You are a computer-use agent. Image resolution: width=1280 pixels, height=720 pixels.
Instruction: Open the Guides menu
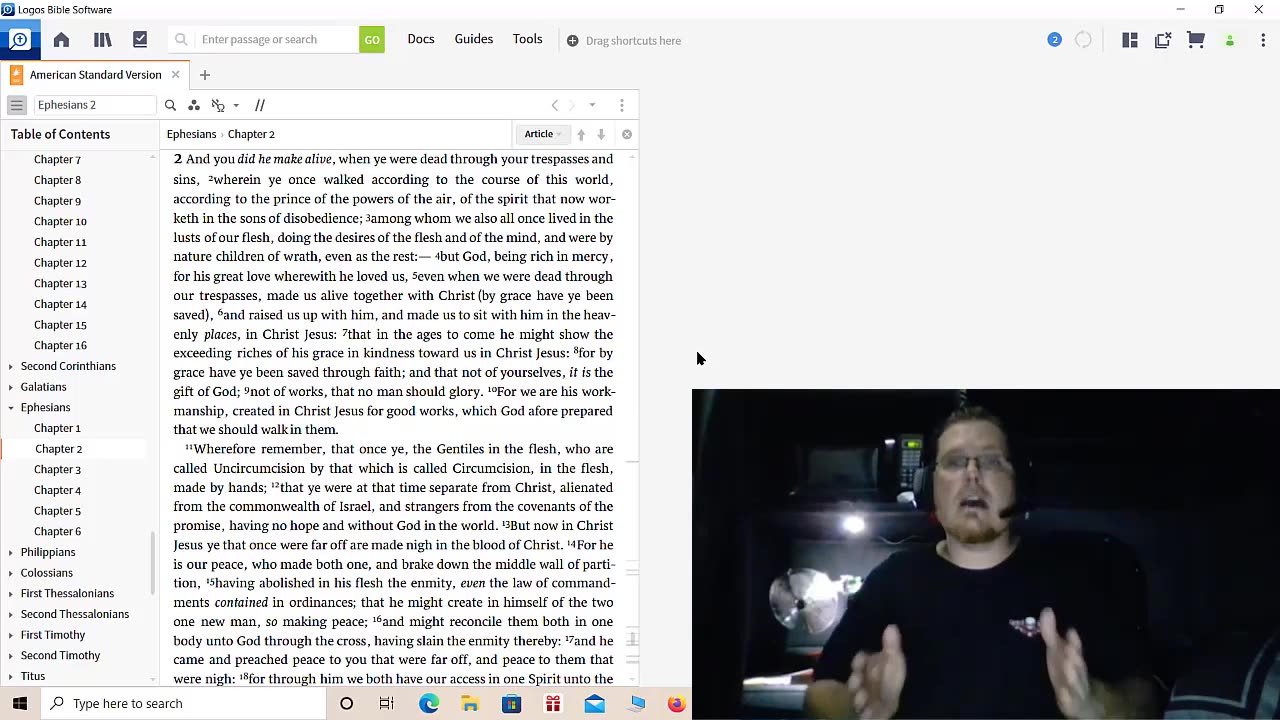coord(474,39)
